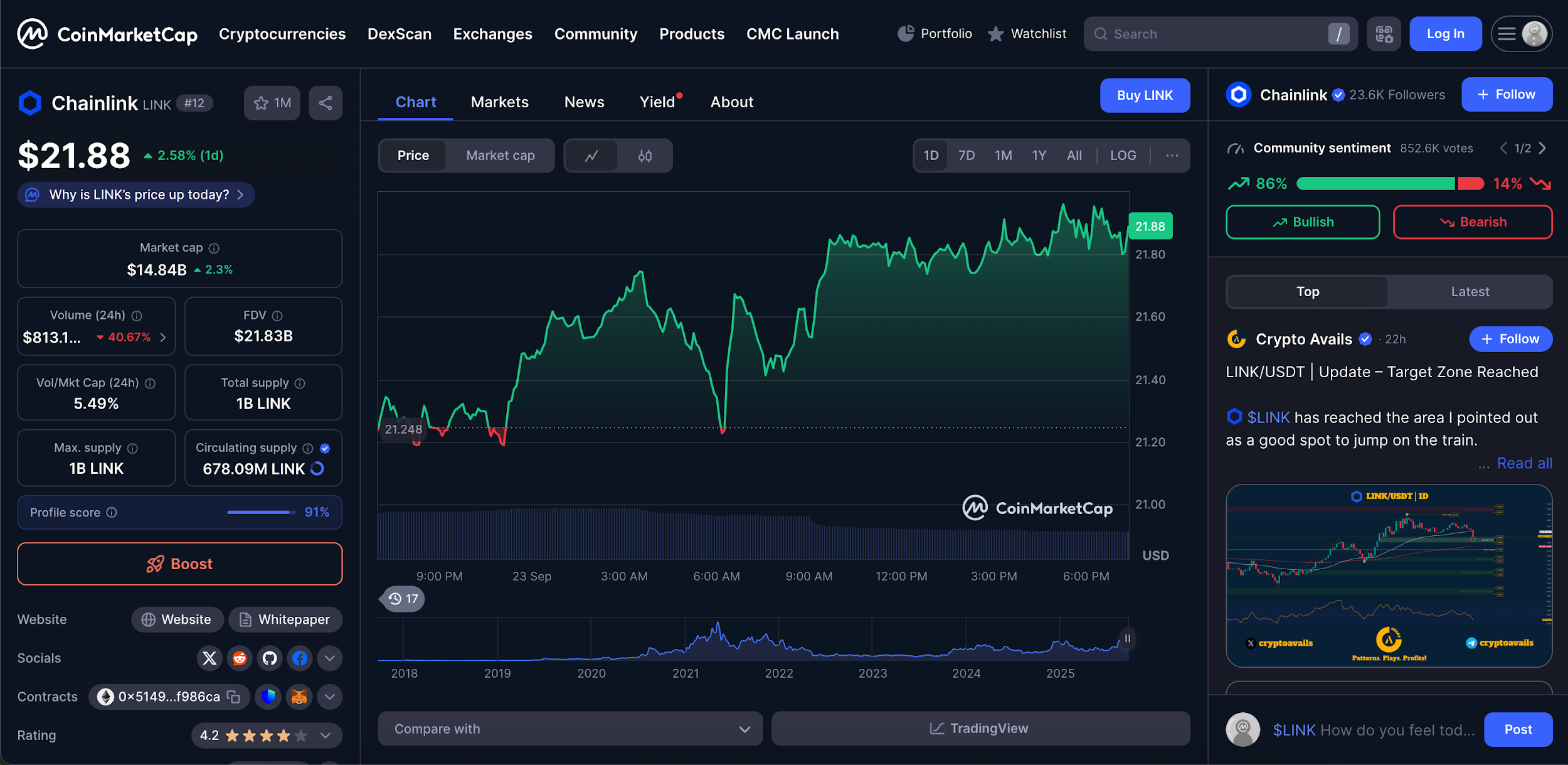1568x765 pixels.
Task: Open the QR code scanner icon
Action: pos(1384,34)
